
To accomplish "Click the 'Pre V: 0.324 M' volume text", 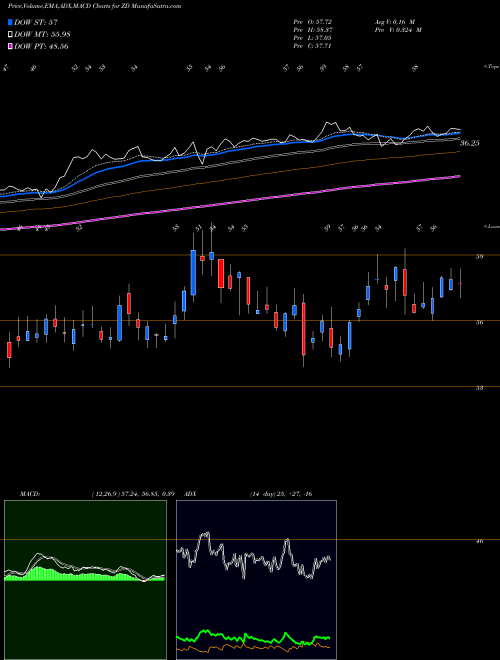I will (x=397, y=30).
